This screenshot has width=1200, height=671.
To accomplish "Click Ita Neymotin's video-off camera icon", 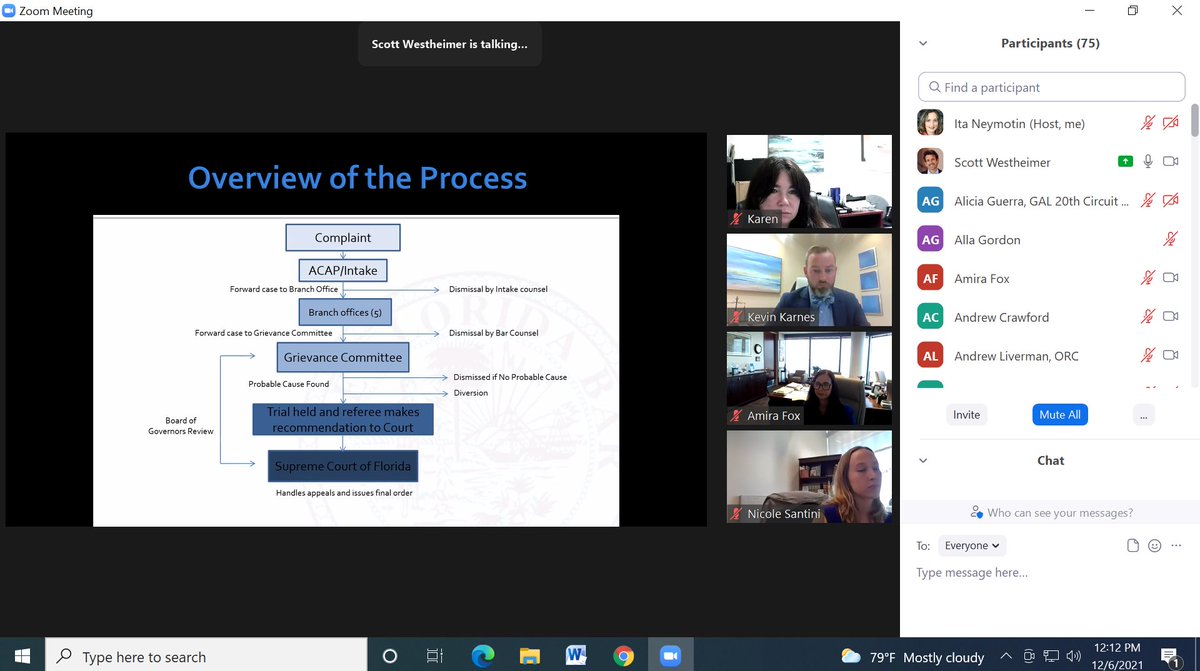I will point(1171,123).
